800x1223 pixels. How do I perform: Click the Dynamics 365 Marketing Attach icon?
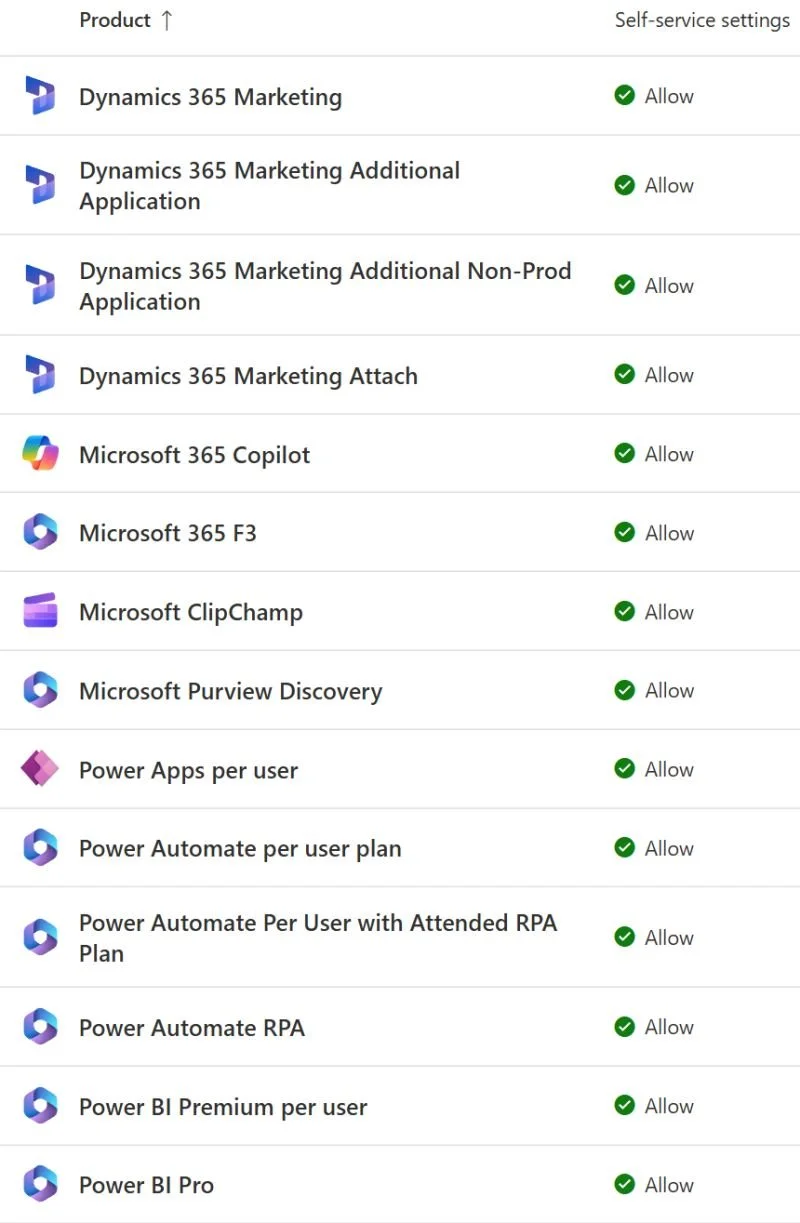click(x=40, y=375)
